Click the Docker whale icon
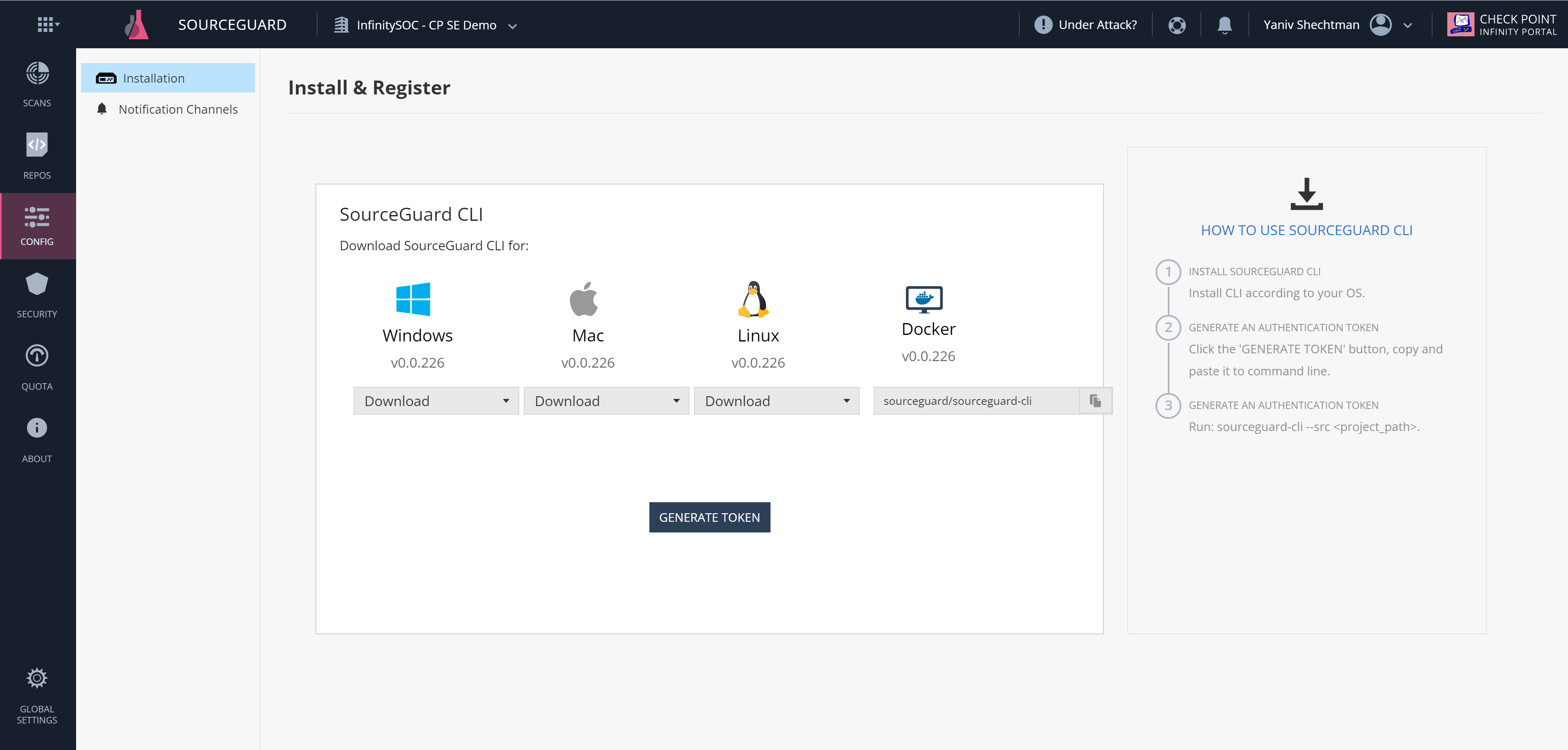 pos(924,299)
